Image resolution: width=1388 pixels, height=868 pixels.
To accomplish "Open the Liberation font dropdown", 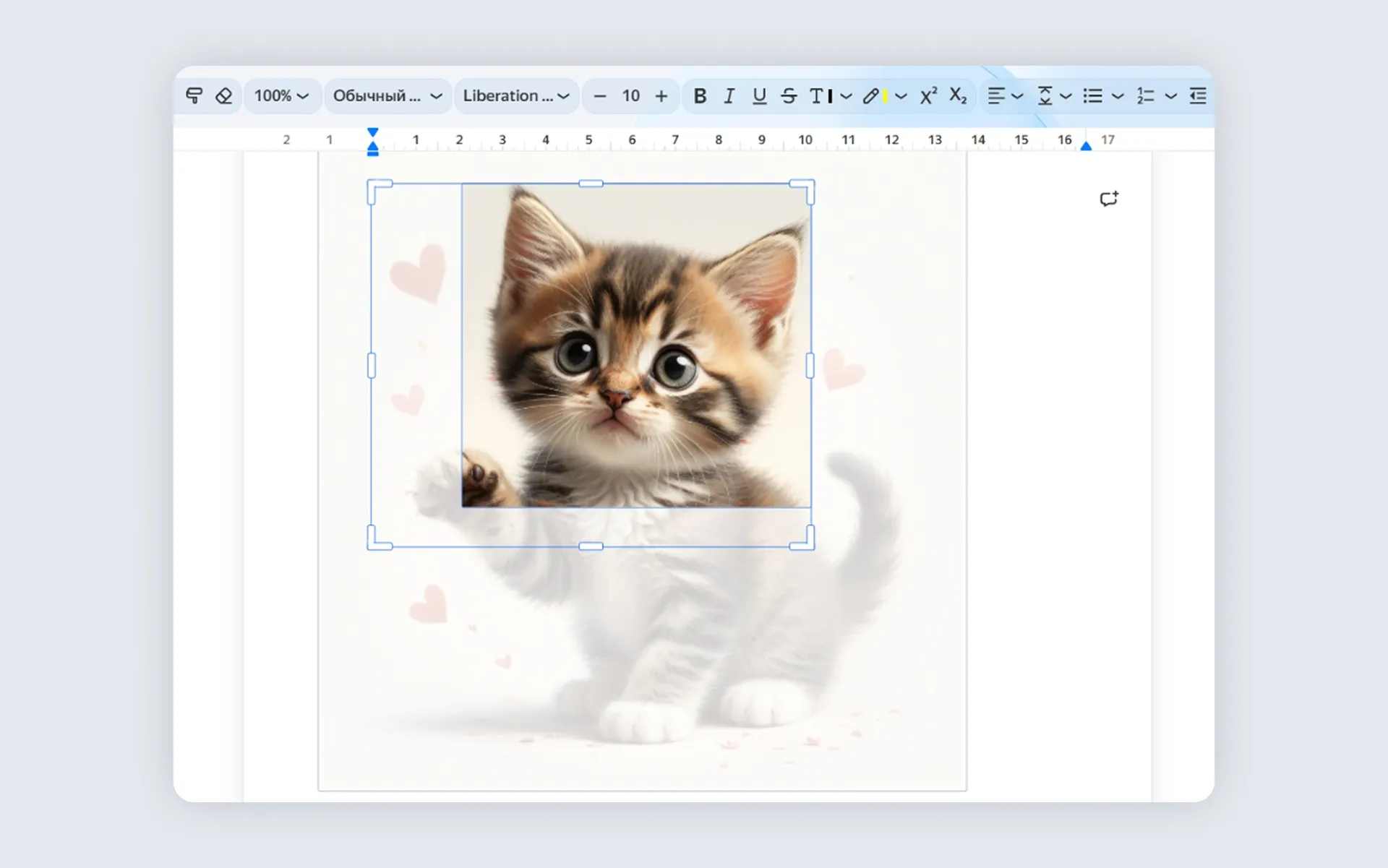I will [515, 96].
